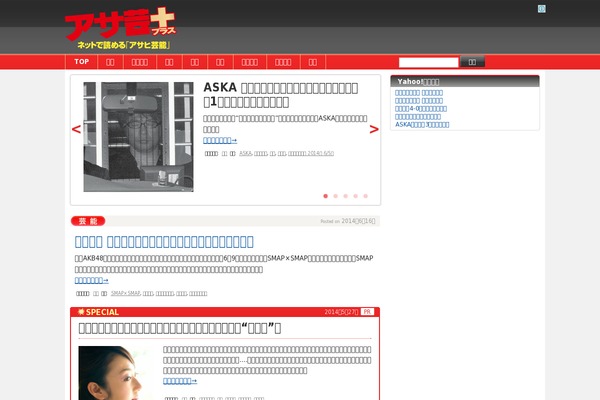Click the woman's profile thumbnail in SPECIAL
The height and width of the screenshot is (400, 600).
click(x=116, y=373)
